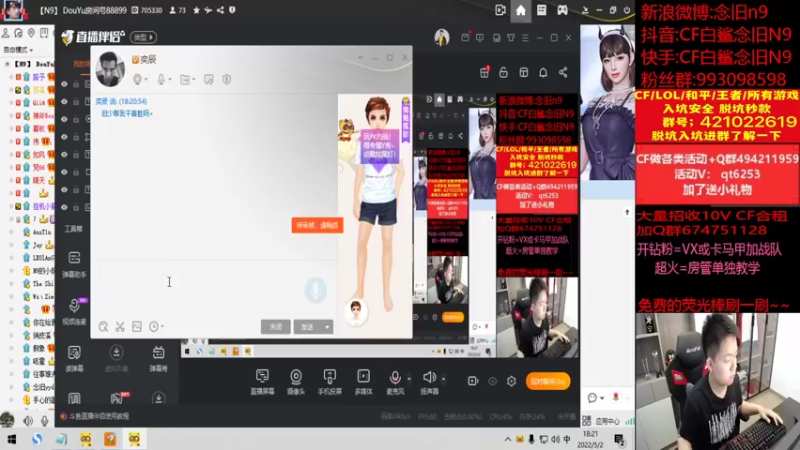800x450 pixels.
Task: Click remote desktop icon in chat window
Action: tap(209, 79)
